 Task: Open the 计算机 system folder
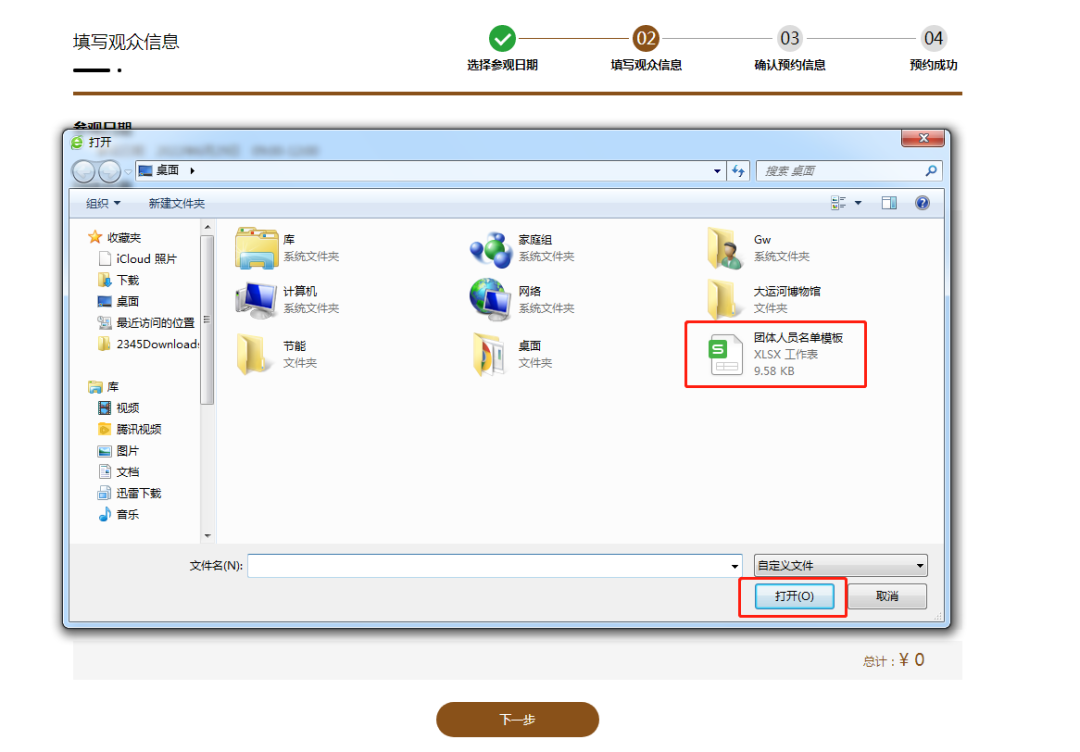287,300
